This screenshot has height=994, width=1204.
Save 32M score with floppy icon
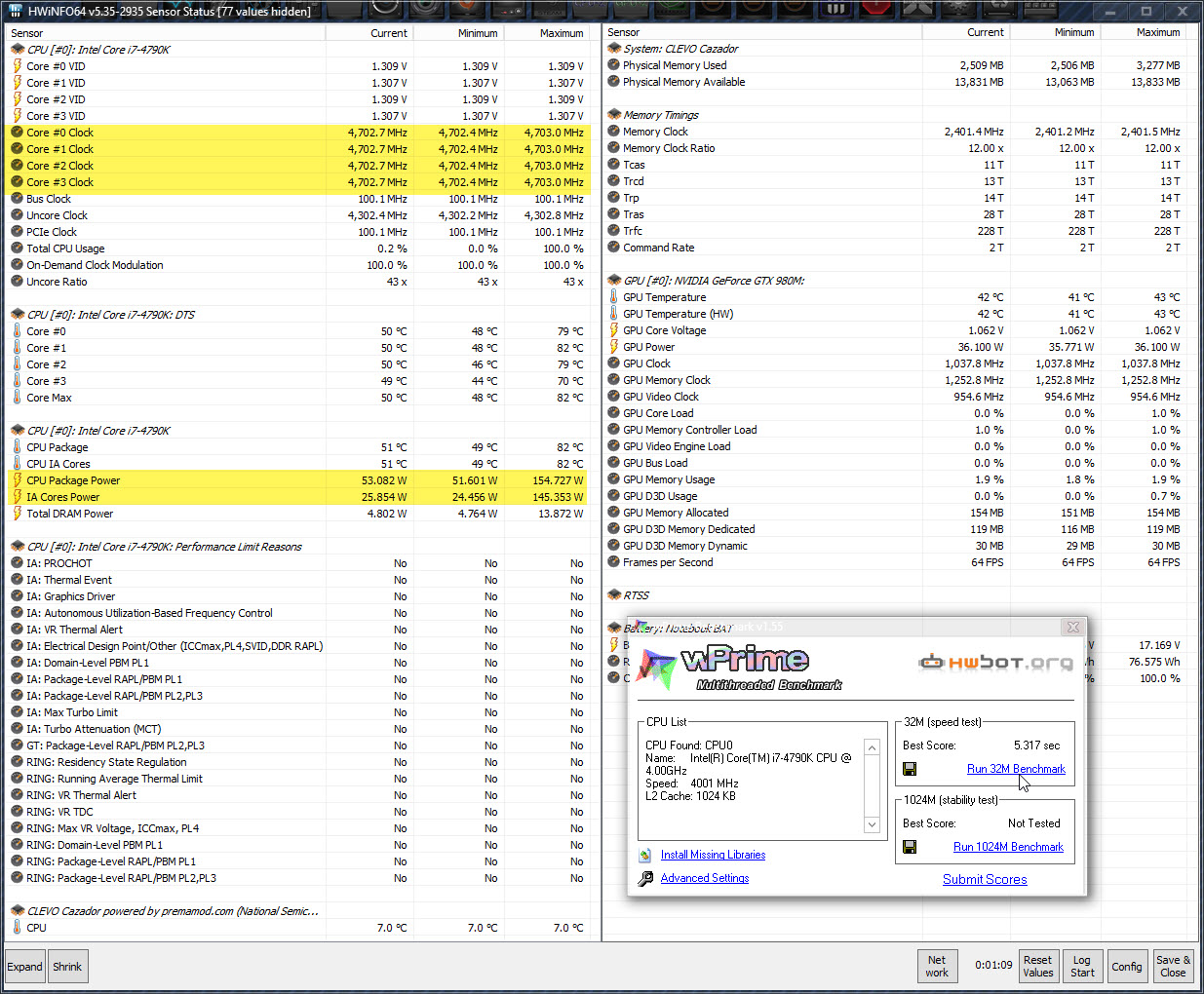(910, 769)
